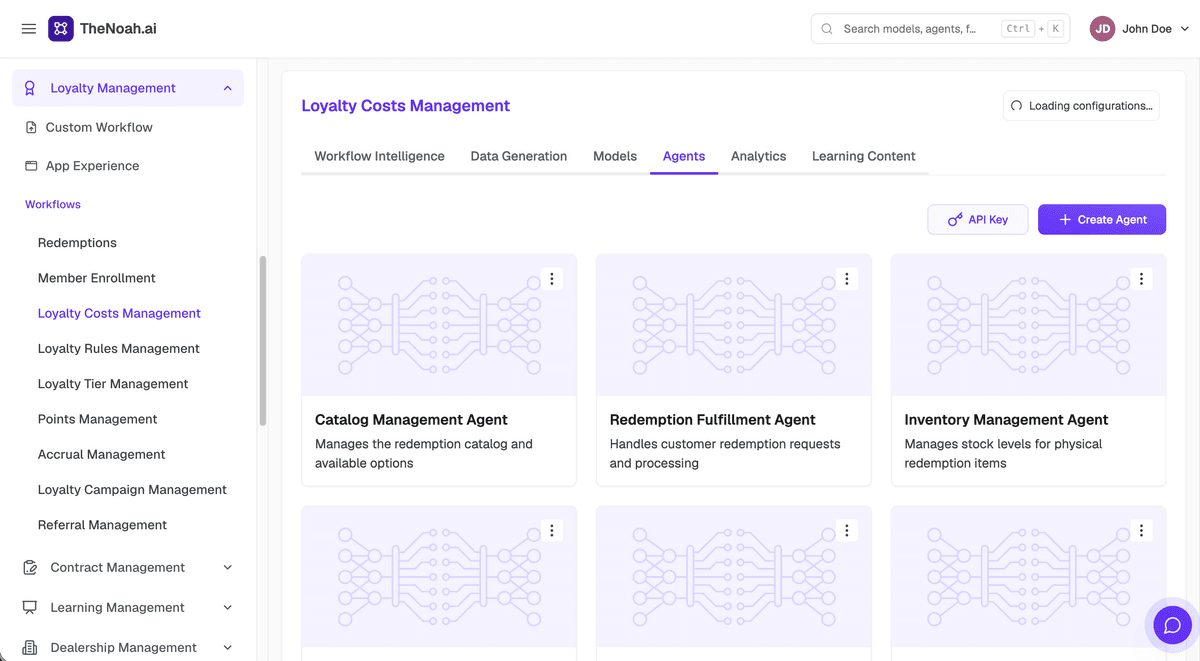Click the Create Agent button
Image resolution: width=1200 pixels, height=661 pixels.
tap(1102, 219)
